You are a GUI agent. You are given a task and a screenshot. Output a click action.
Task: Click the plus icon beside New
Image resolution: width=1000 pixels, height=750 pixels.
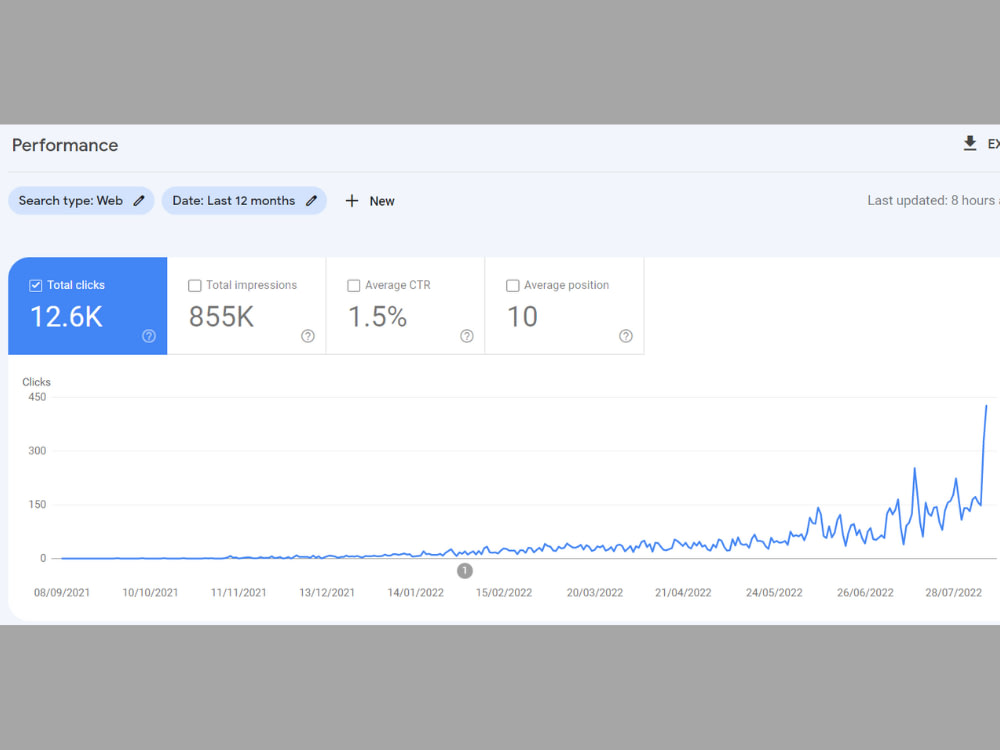[352, 200]
